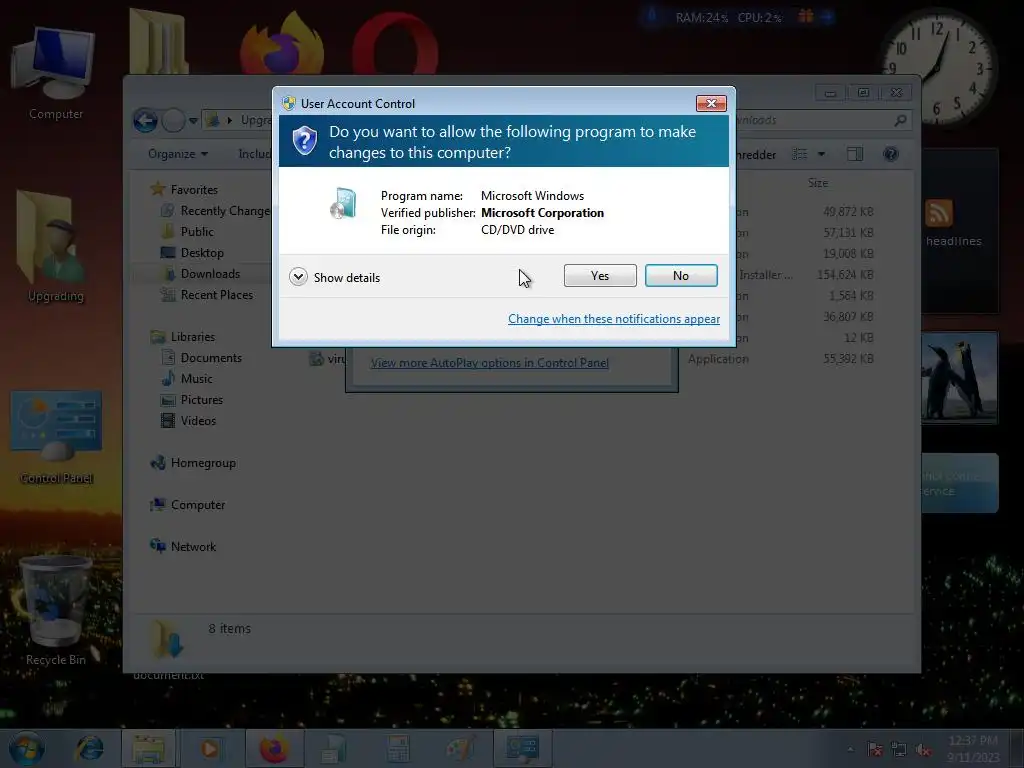Launch Internet Explorer from taskbar
The height and width of the screenshot is (768, 1024).
[89, 748]
